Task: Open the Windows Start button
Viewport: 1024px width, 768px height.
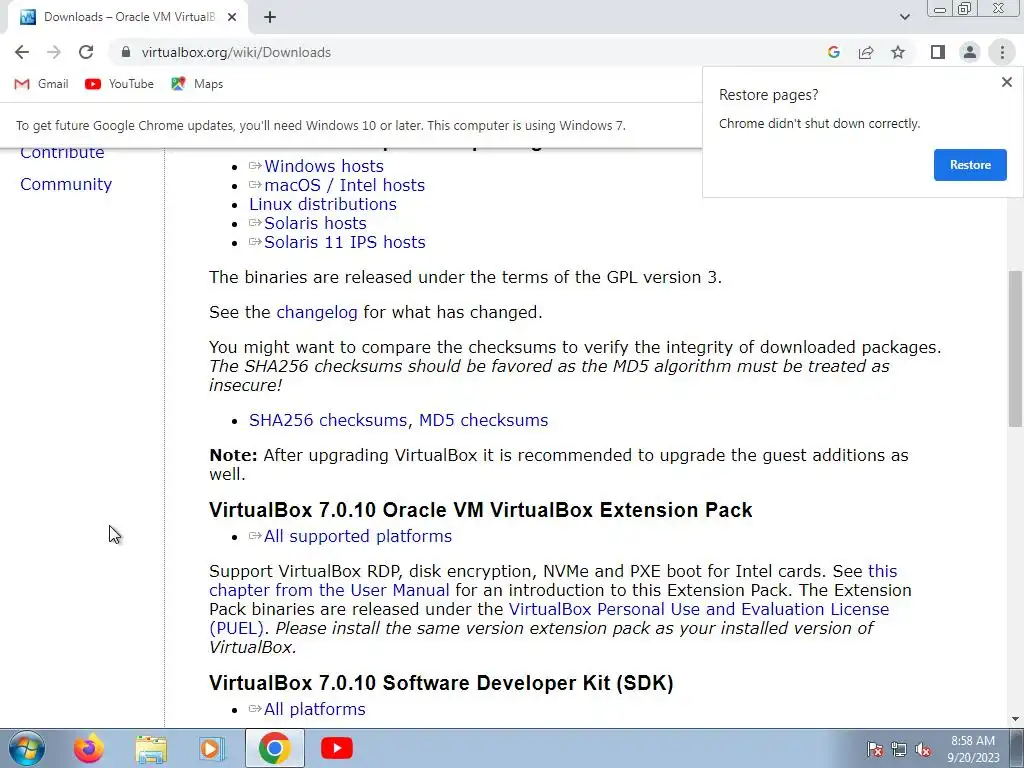Action: [x=26, y=748]
